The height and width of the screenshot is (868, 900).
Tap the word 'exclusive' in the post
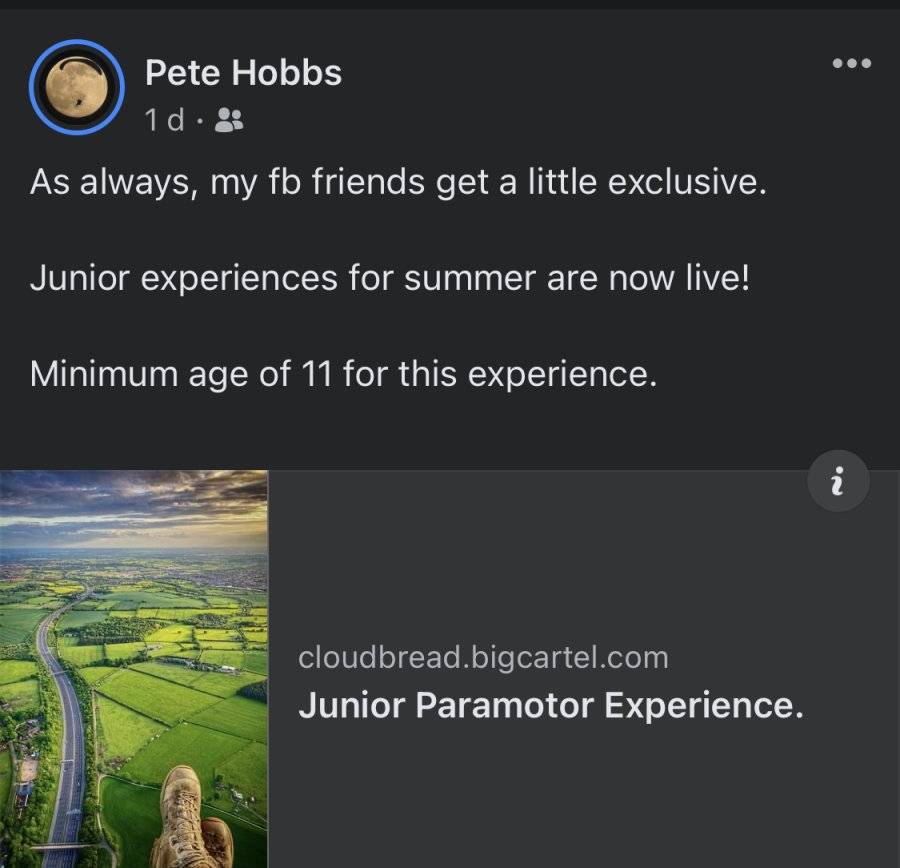686,182
